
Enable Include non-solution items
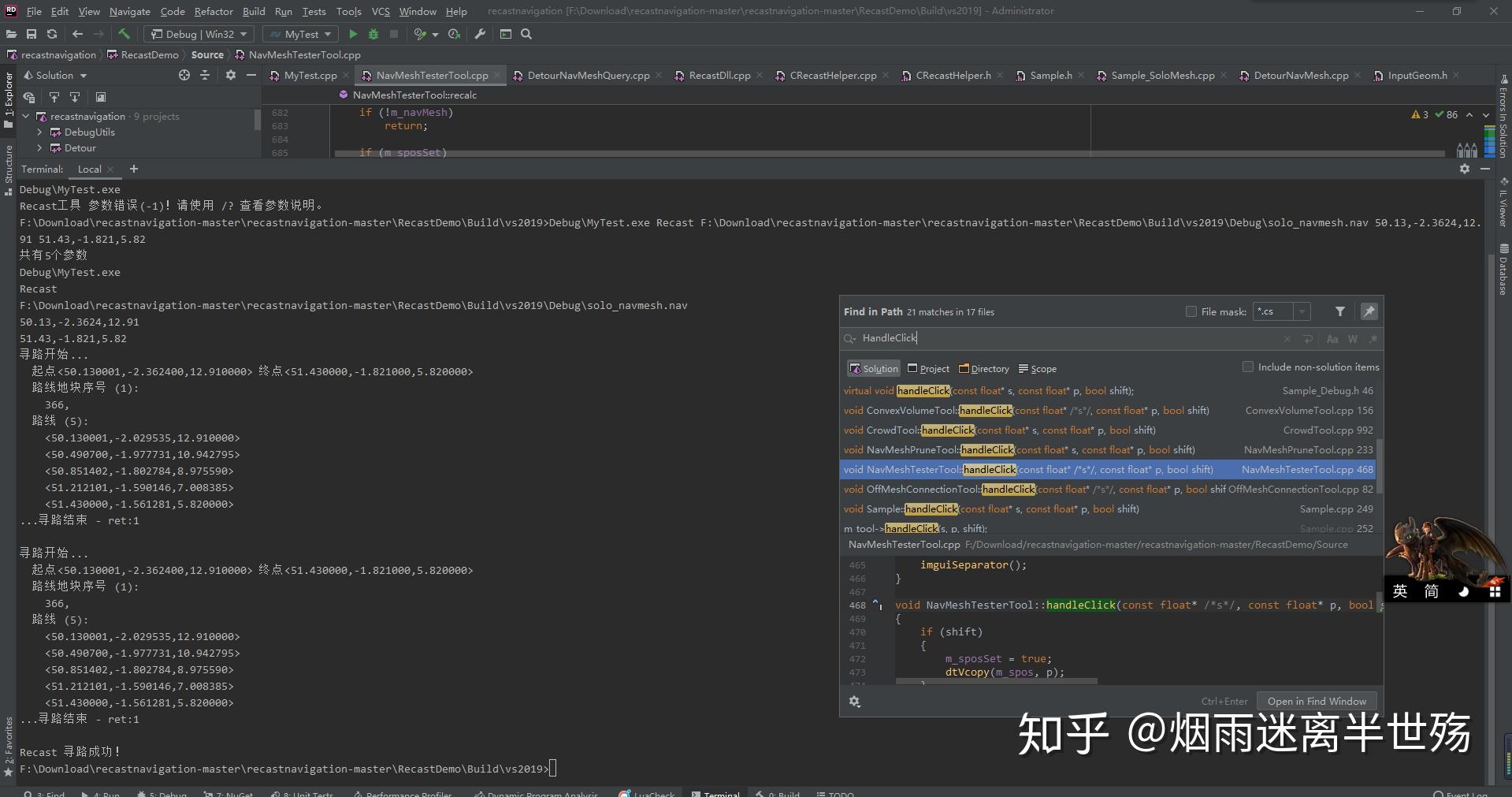point(1248,367)
